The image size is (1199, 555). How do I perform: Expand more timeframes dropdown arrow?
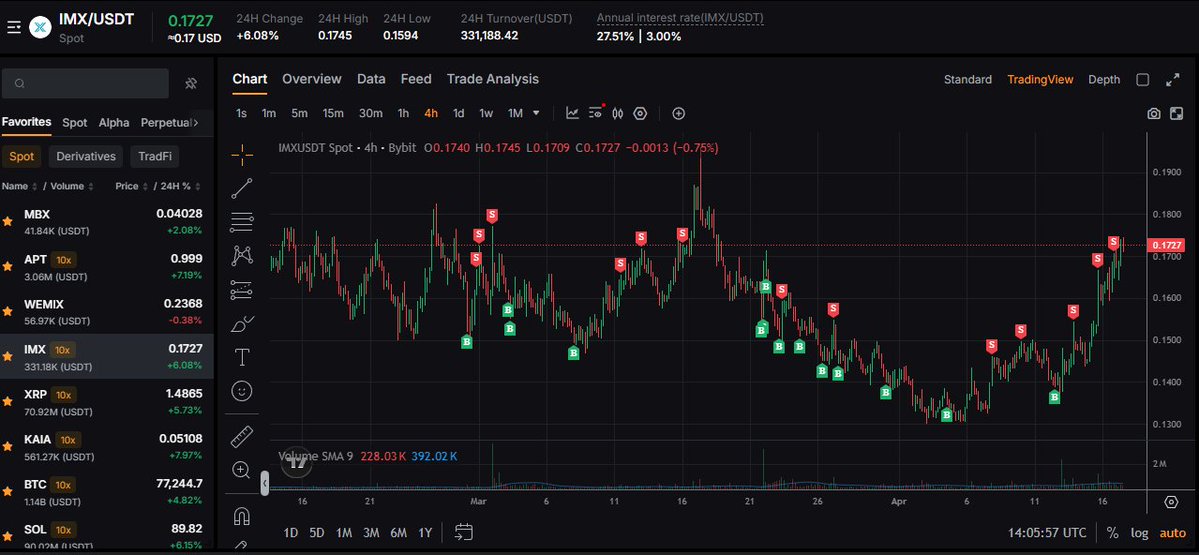pos(536,113)
